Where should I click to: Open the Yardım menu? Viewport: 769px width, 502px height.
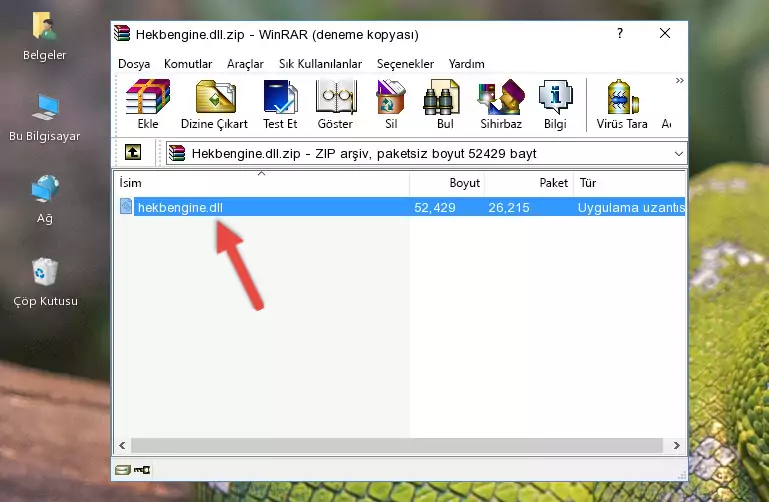pyautogui.click(x=466, y=64)
